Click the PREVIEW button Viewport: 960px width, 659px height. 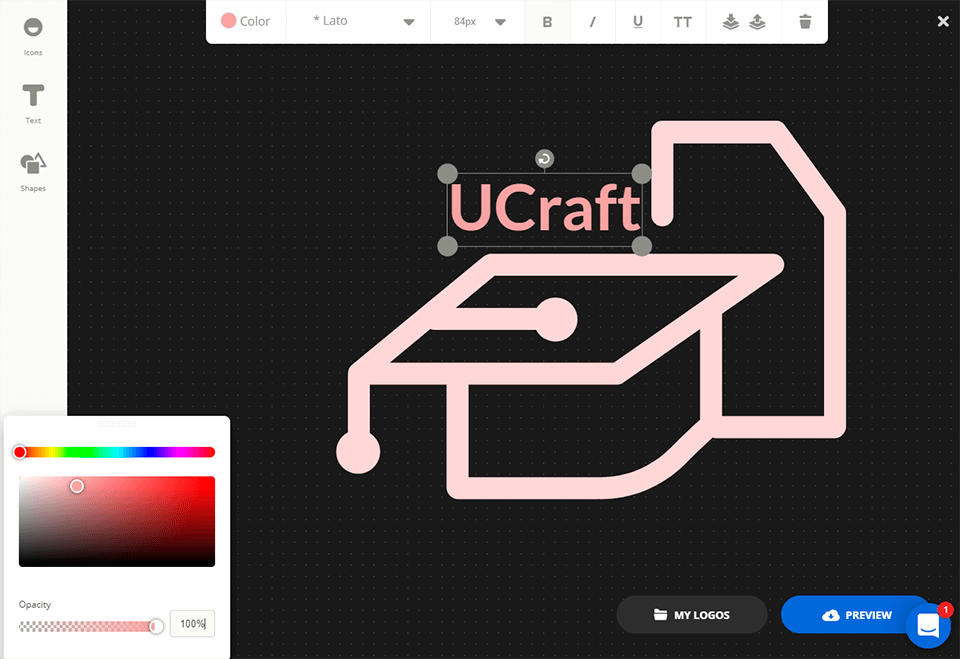point(858,614)
